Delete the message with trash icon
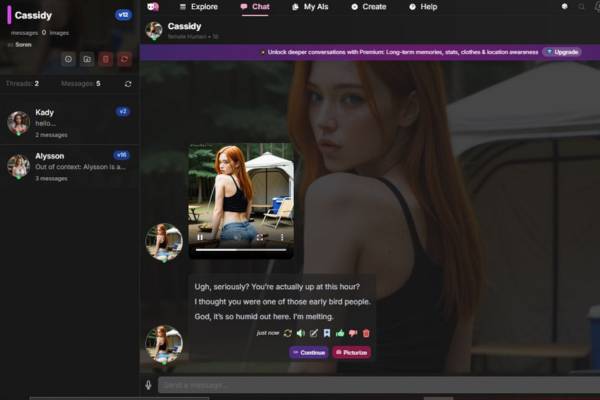 (x=366, y=333)
